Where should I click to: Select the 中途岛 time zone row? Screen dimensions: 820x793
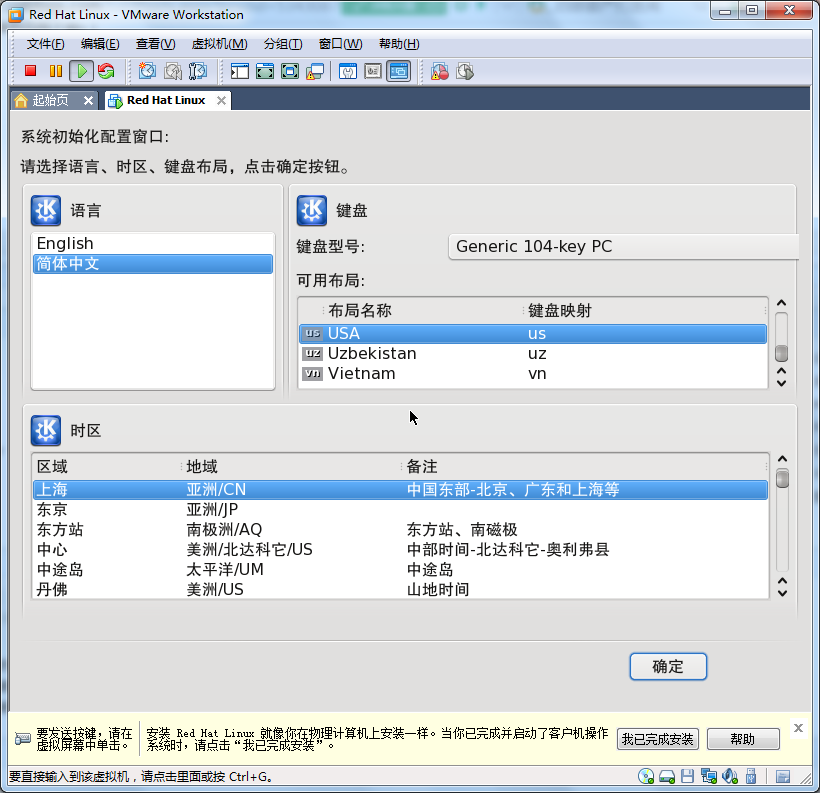(400, 569)
